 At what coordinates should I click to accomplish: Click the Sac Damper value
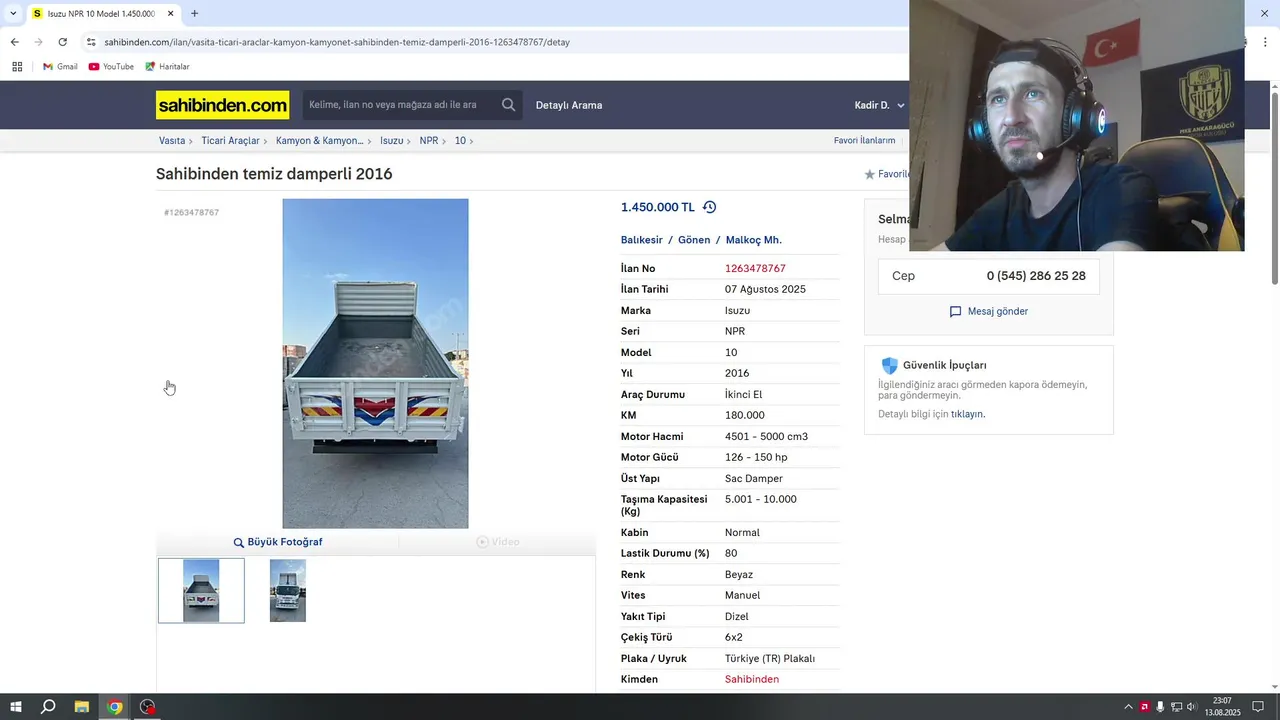tap(754, 479)
